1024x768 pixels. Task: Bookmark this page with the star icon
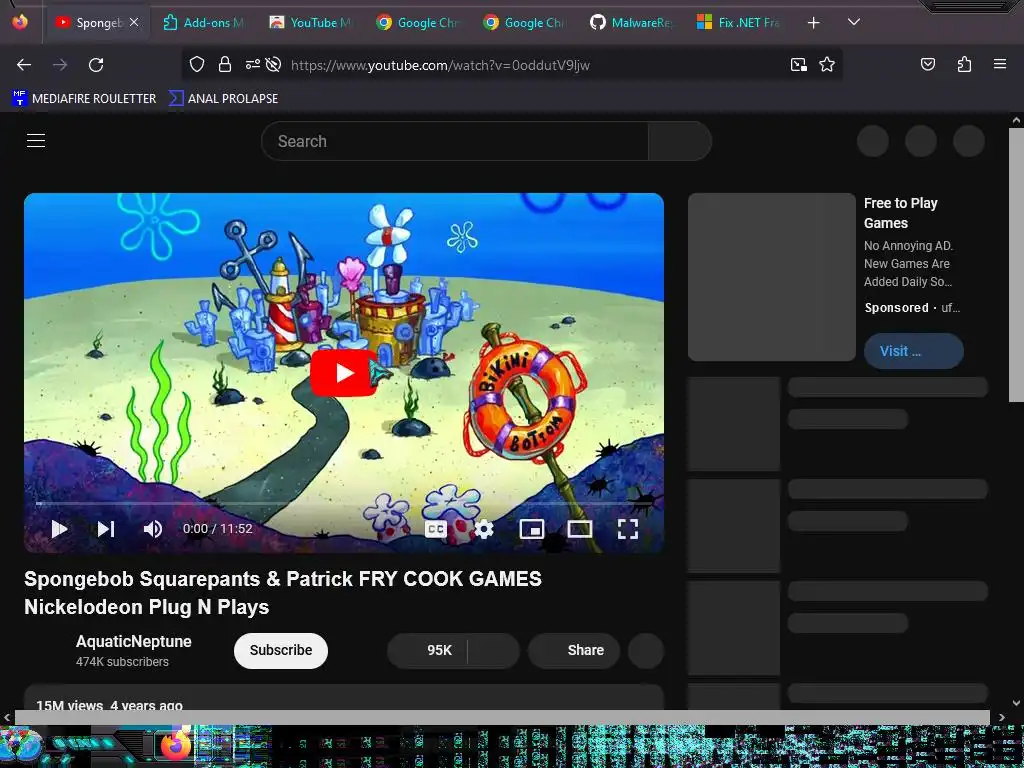coord(827,65)
